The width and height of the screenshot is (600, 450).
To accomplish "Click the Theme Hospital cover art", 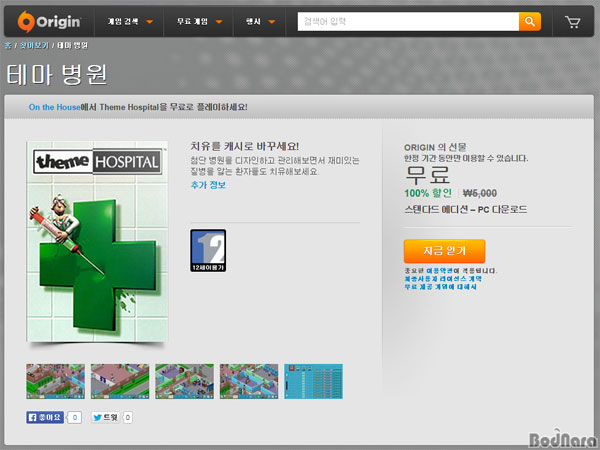I will click(97, 241).
